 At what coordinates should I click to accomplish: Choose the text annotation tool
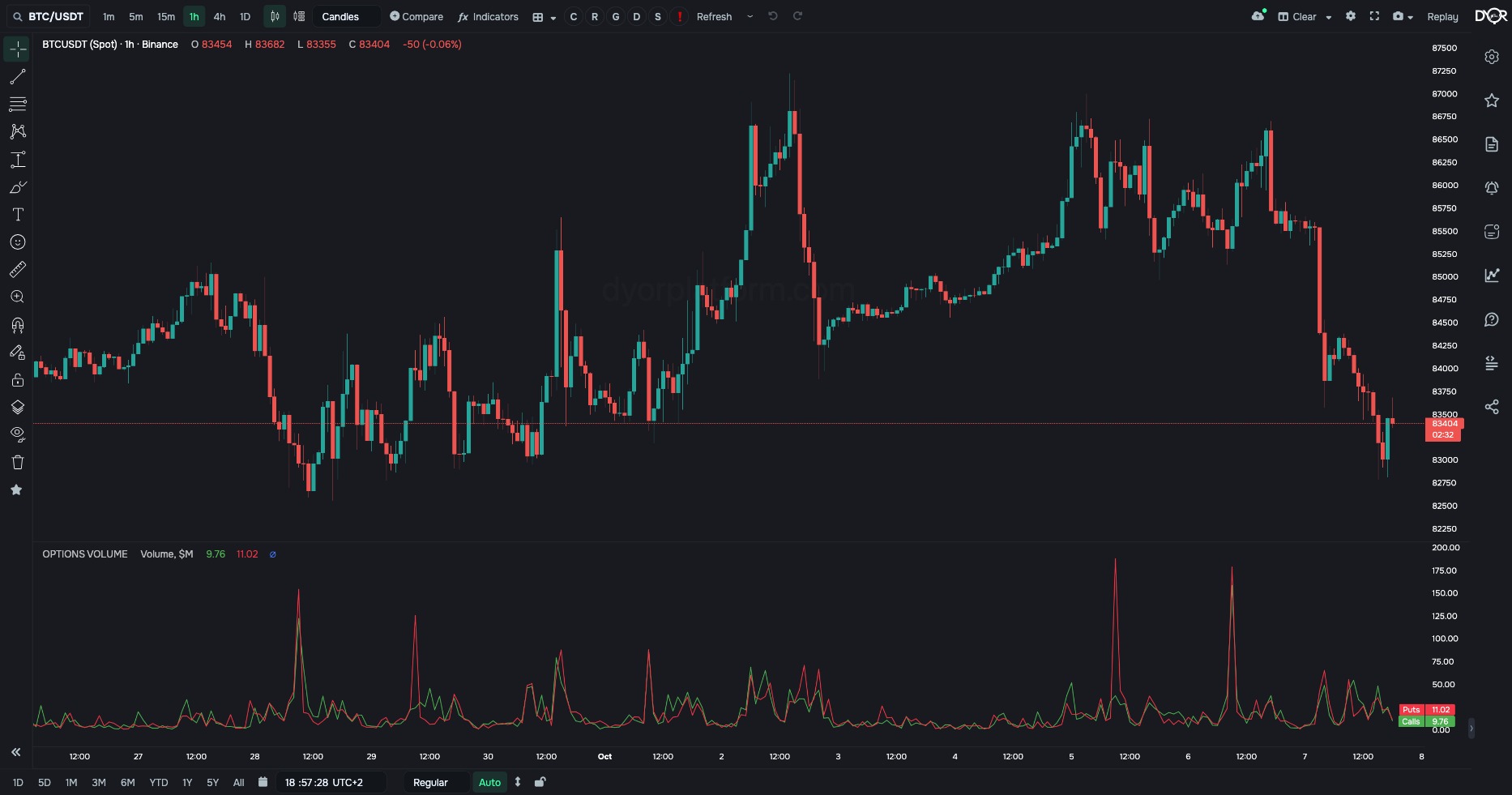(17, 215)
